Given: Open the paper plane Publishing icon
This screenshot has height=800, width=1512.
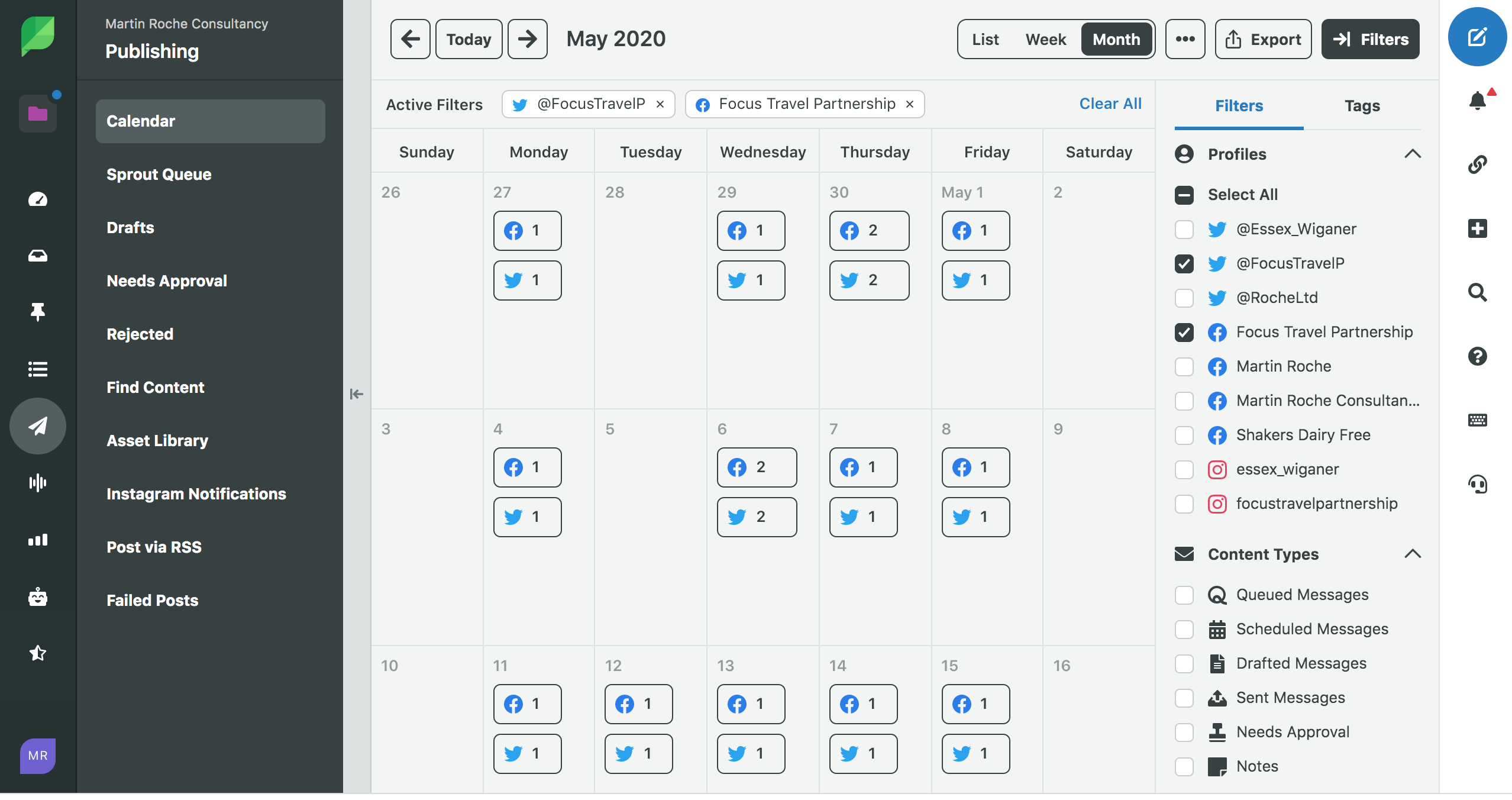Looking at the screenshot, I should point(38,425).
